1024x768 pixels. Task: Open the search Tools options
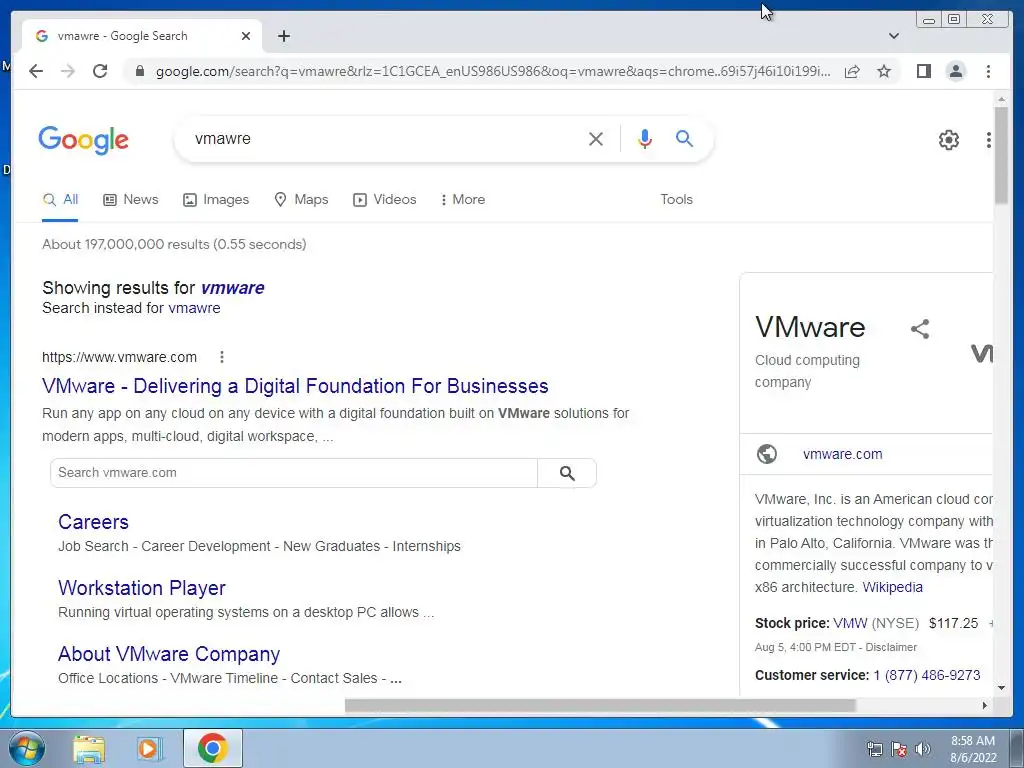click(x=677, y=200)
